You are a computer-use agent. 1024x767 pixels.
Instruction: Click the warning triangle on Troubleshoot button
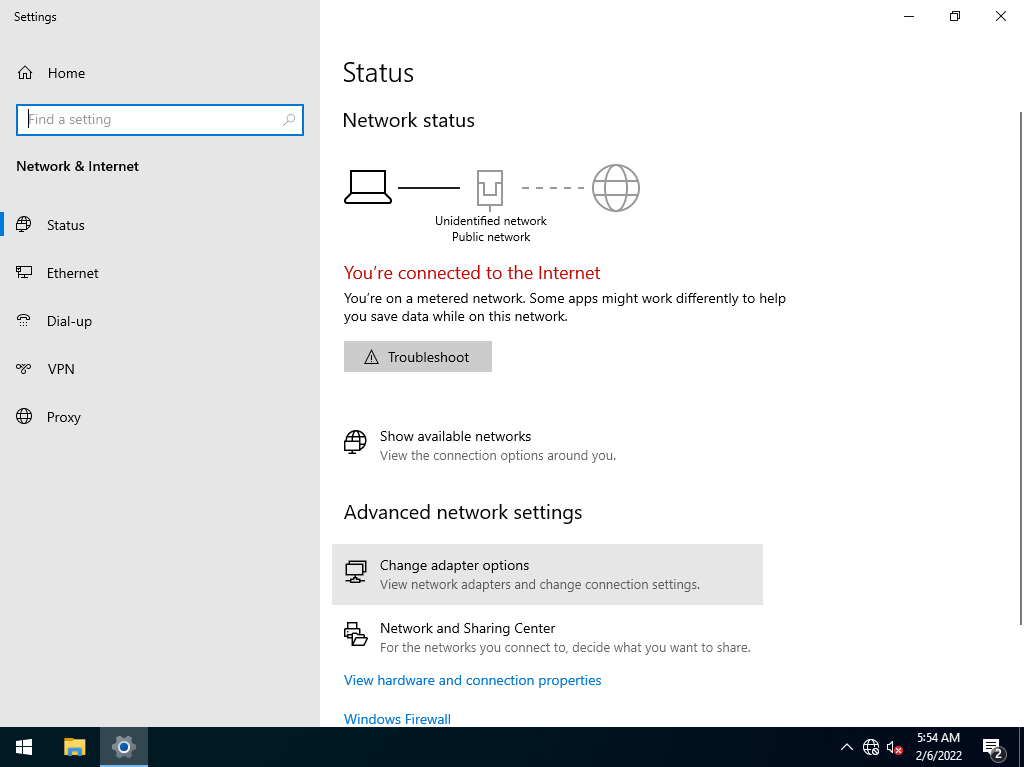[x=372, y=357]
